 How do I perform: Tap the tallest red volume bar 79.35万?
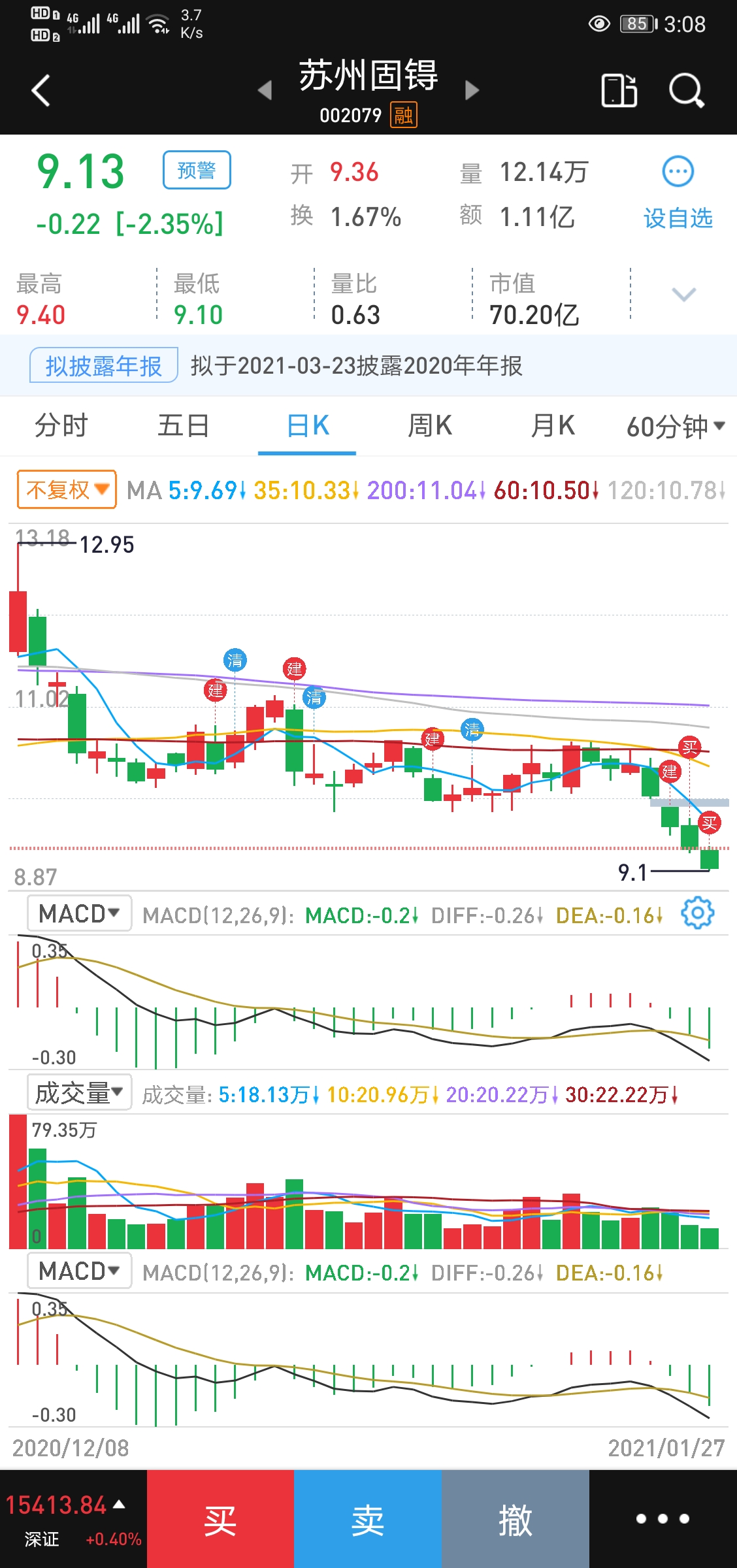18,1182
